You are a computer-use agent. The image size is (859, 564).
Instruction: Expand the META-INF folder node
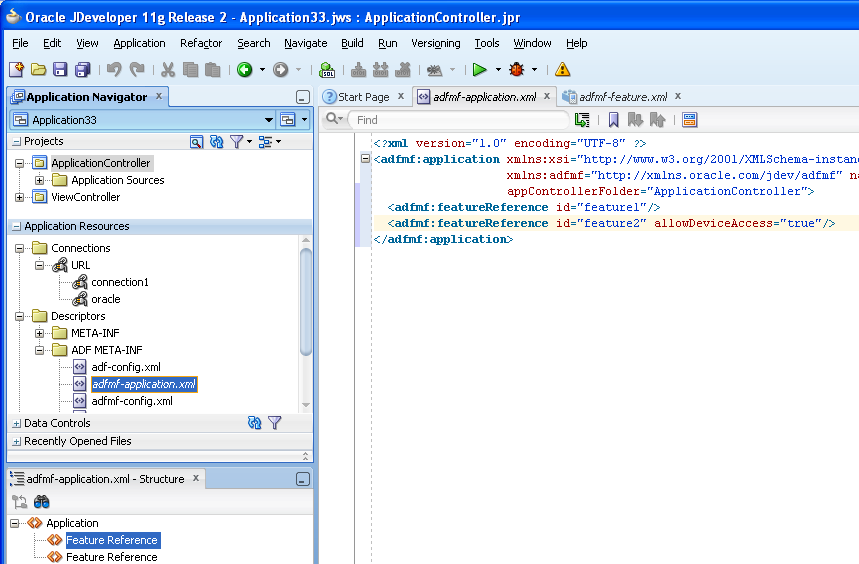pos(39,333)
